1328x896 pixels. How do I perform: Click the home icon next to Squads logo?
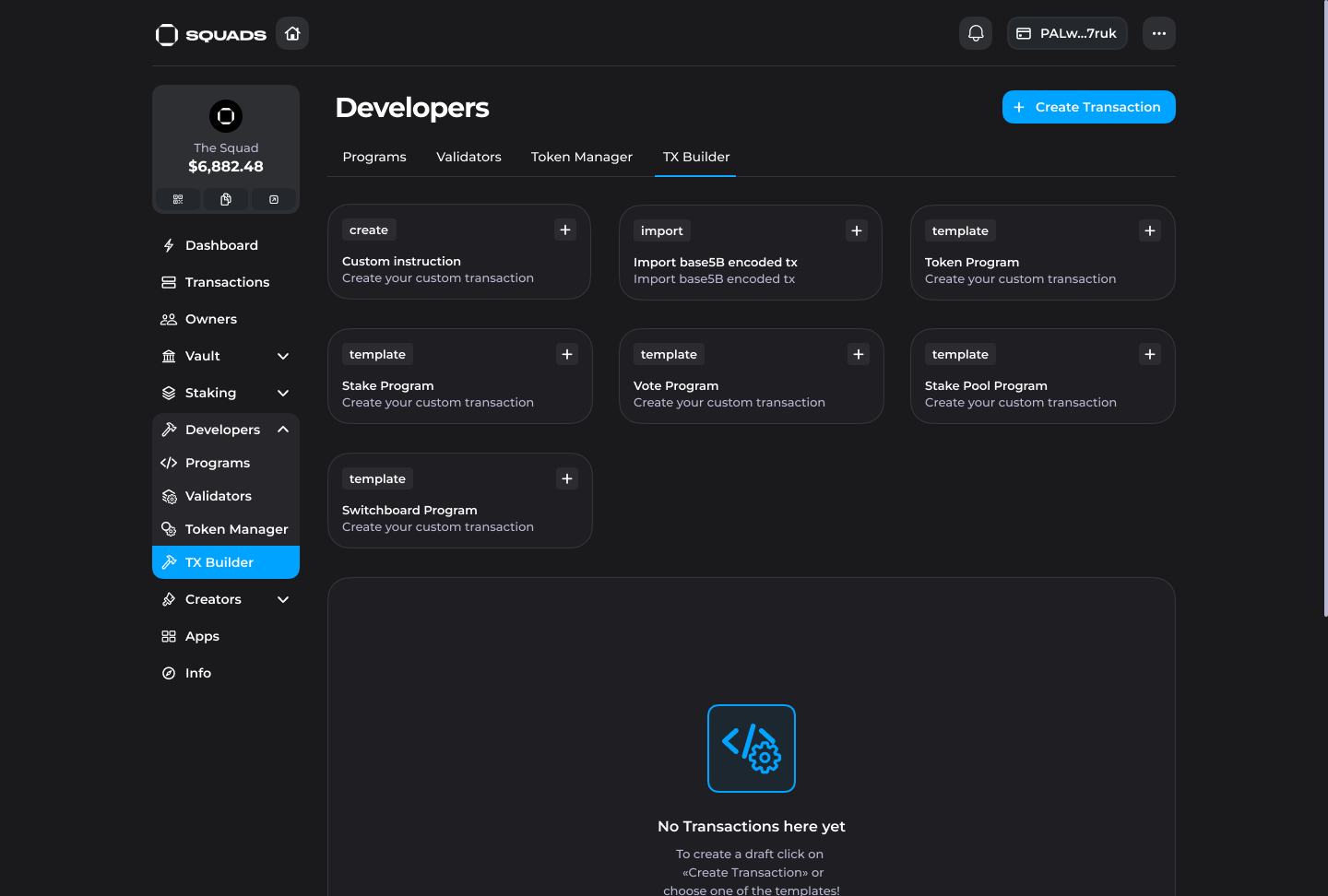[x=292, y=33]
